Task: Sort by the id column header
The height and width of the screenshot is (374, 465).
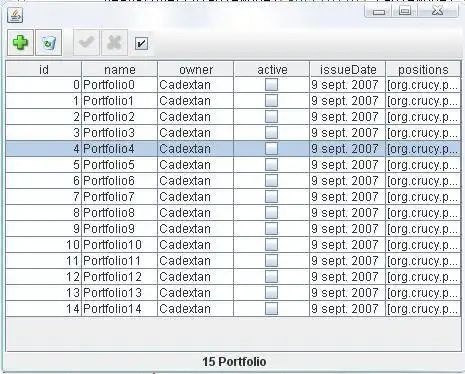Action: coord(44,69)
